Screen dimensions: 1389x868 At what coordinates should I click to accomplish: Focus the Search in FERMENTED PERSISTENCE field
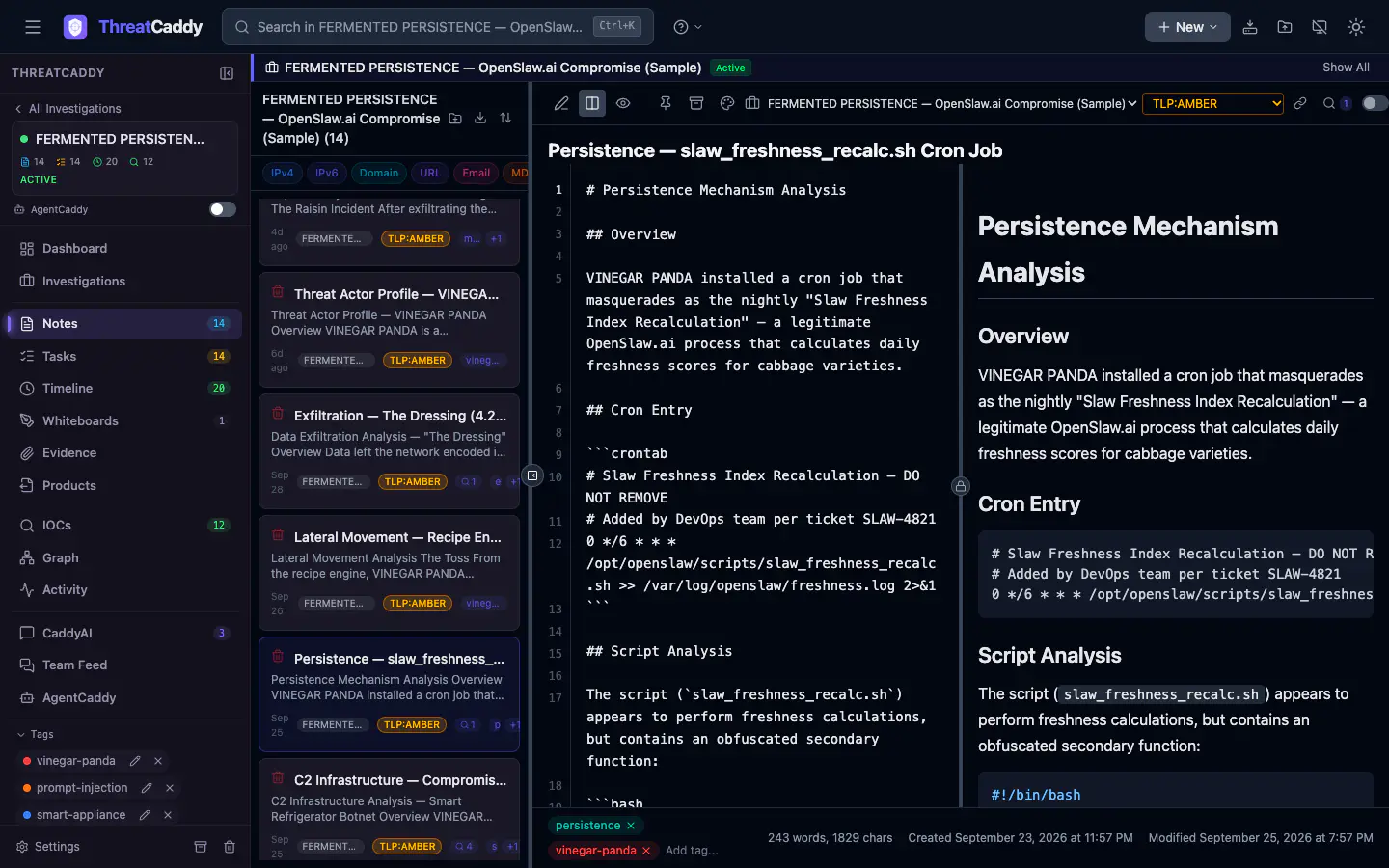(x=438, y=27)
